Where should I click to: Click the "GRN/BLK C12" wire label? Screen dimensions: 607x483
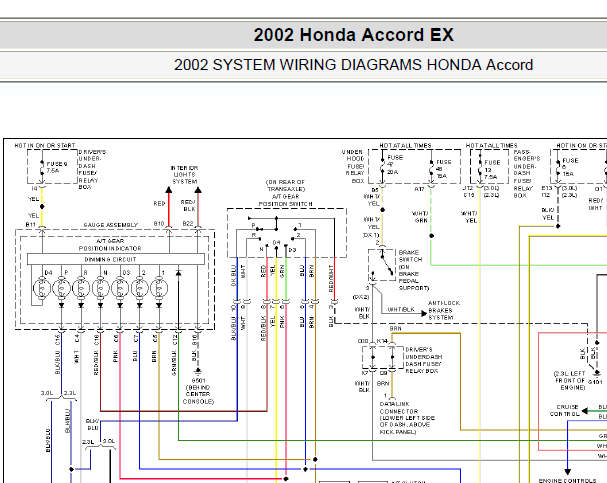175,355
